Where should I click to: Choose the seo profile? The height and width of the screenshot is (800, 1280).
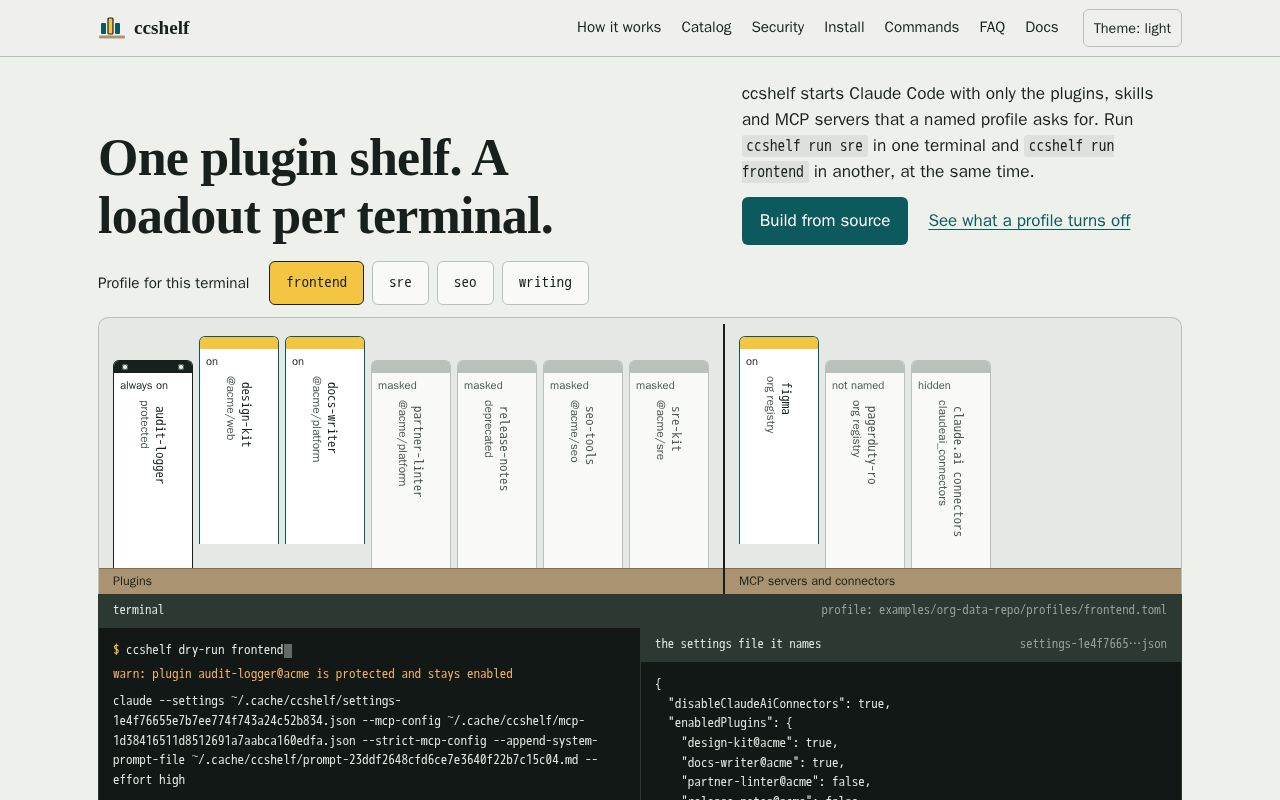tap(465, 283)
